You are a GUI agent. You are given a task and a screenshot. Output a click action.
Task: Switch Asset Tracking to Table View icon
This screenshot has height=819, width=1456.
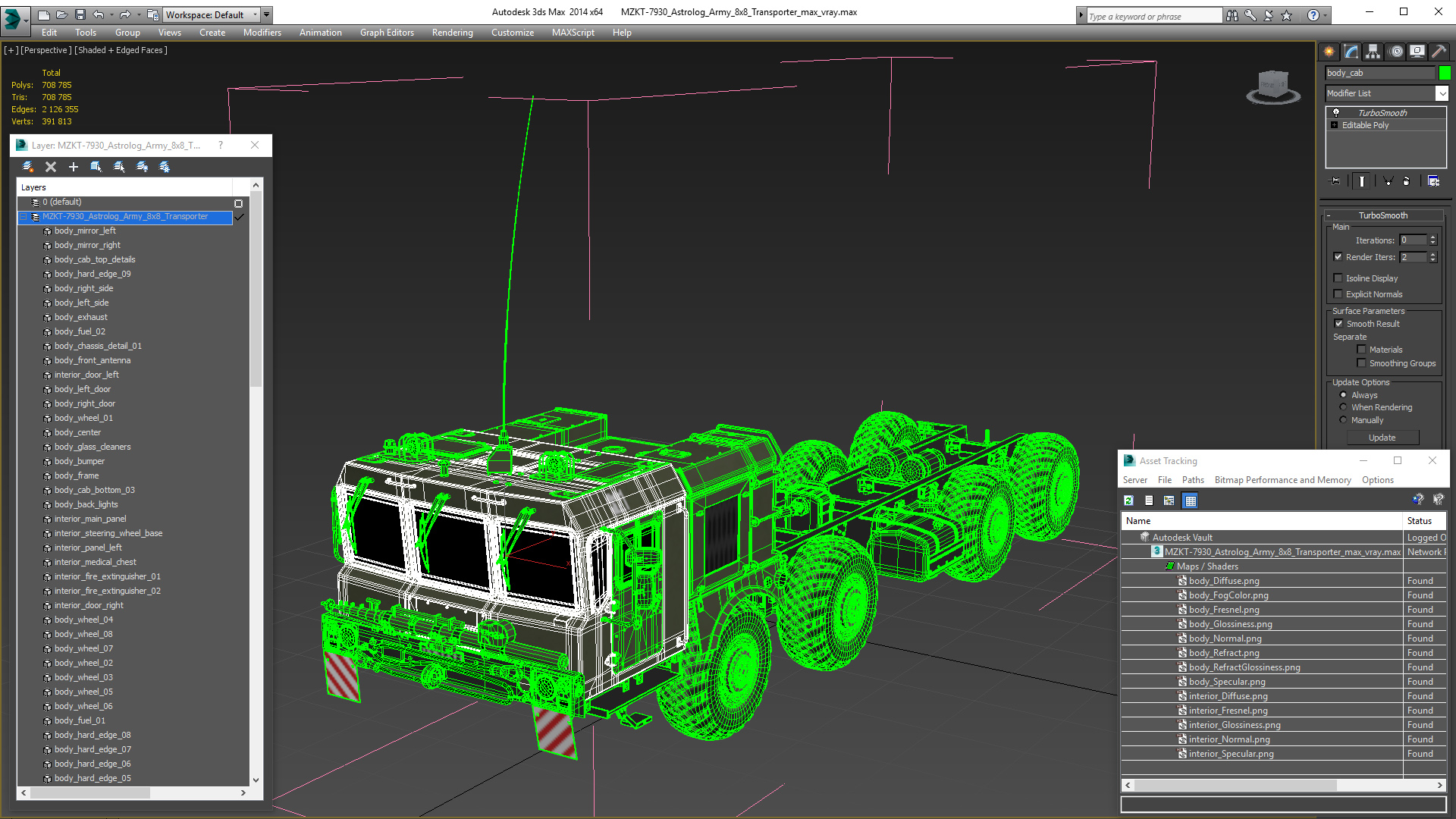click(x=1190, y=500)
